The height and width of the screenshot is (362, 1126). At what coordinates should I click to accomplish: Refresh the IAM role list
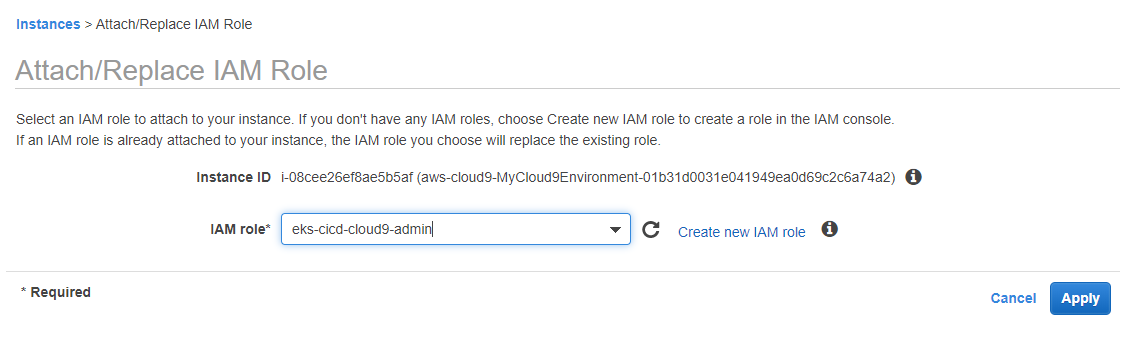(x=651, y=230)
